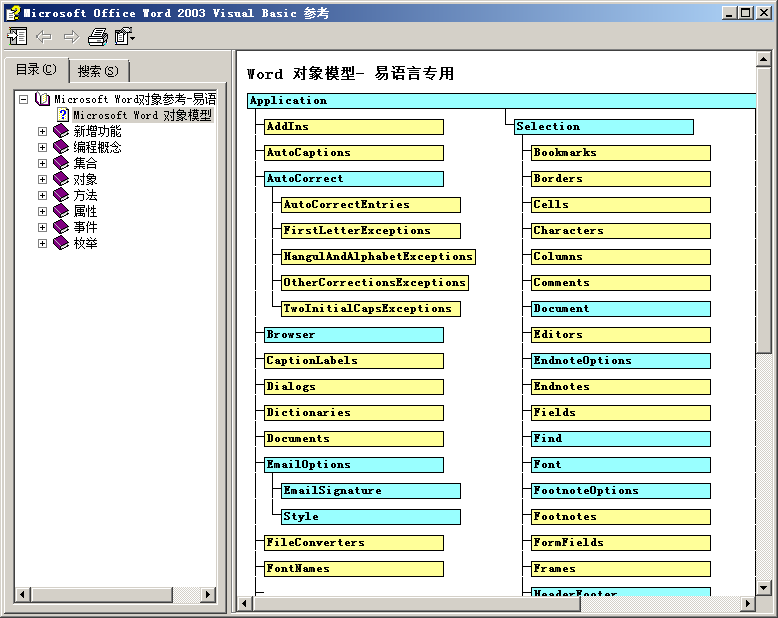Click content pane horizontal scrollbar thumb

416,604
